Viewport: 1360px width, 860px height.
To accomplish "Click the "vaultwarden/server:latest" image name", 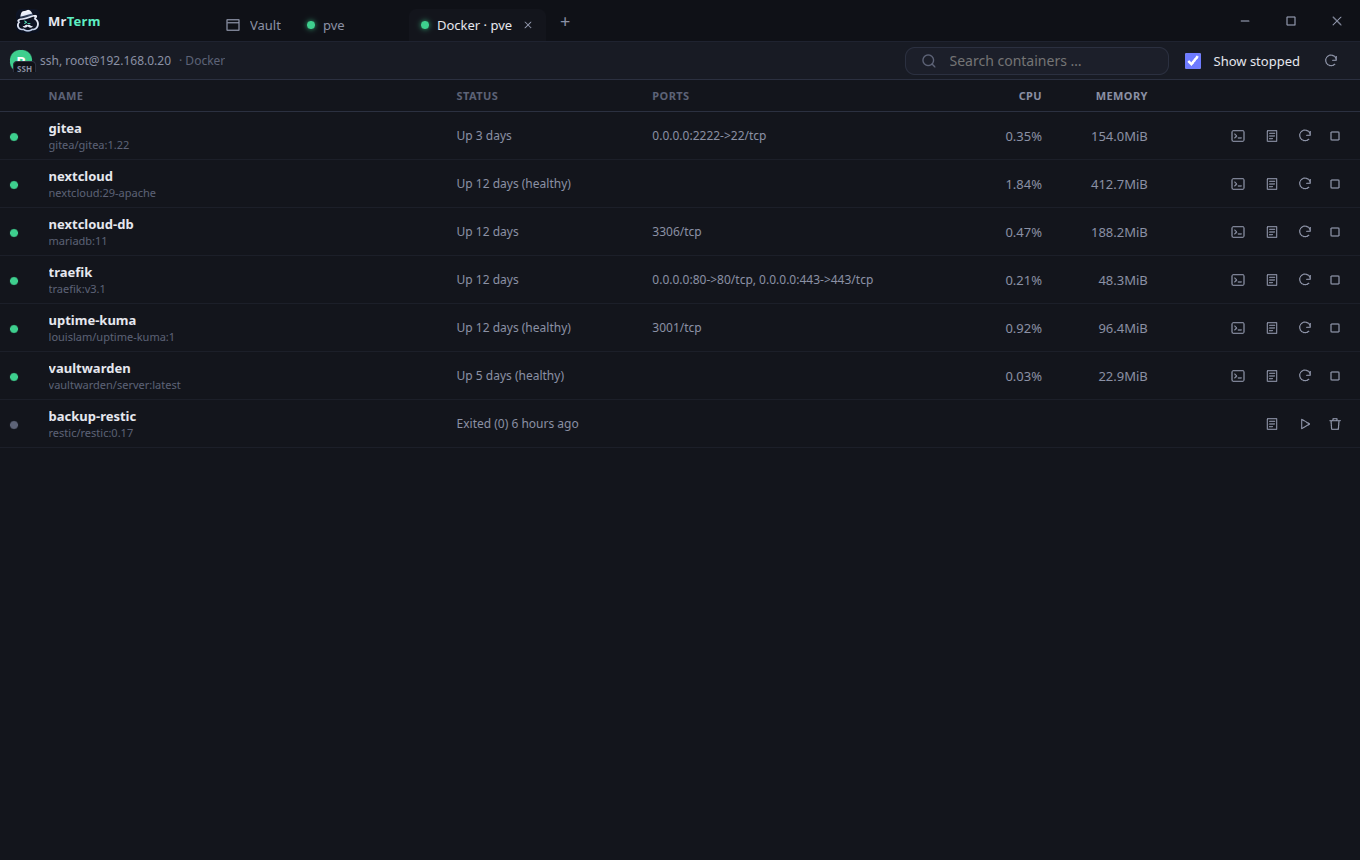I will 115,385.
